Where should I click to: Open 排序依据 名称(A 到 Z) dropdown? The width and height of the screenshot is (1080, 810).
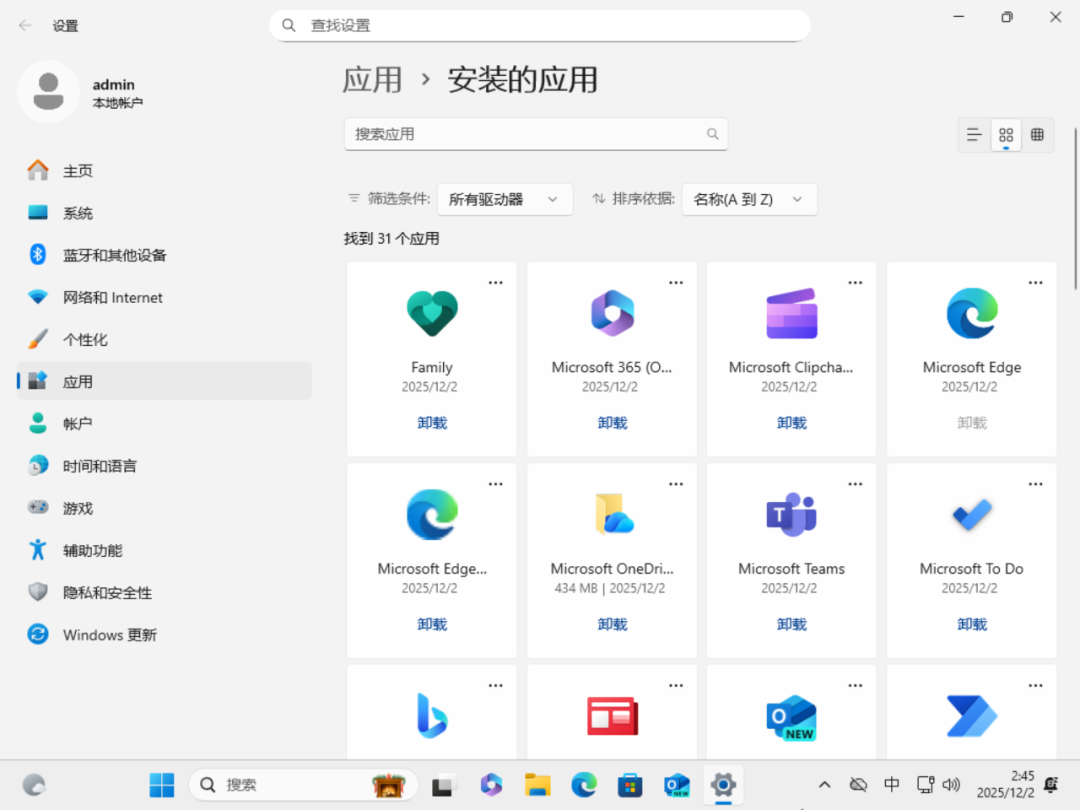pyautogui.click(x=749, y=199)
